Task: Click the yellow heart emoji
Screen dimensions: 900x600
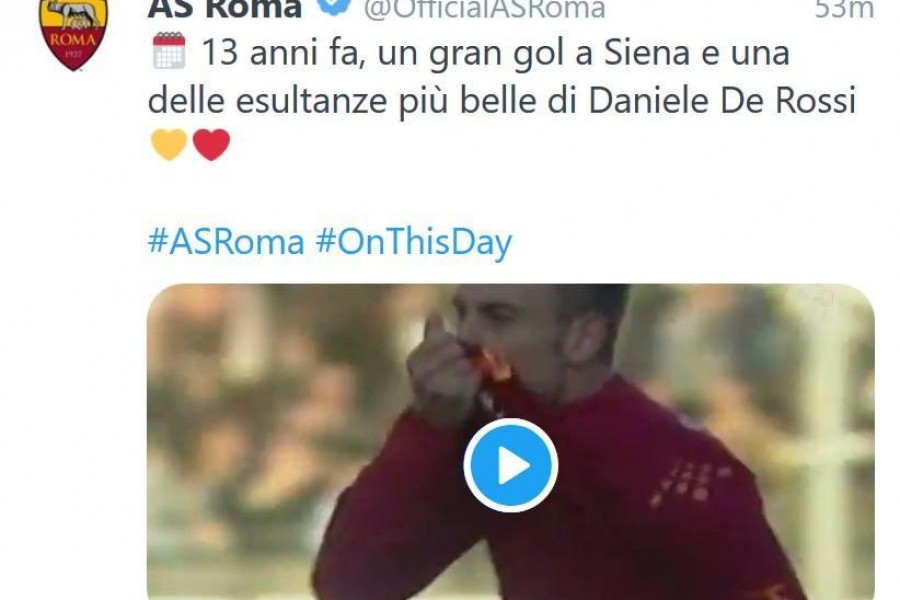Action: tap(169, 144)
